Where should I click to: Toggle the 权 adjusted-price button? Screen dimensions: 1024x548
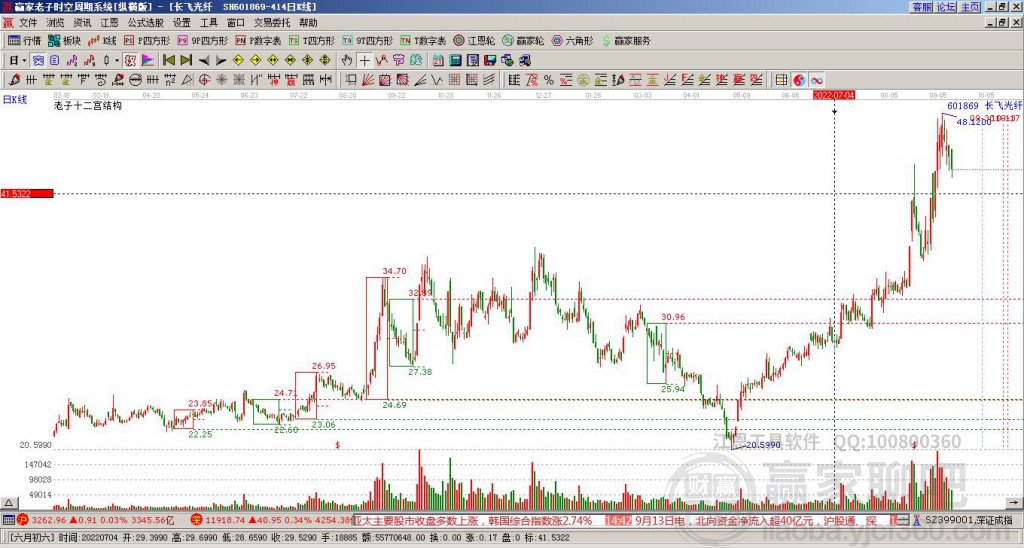tap(131, 61)
